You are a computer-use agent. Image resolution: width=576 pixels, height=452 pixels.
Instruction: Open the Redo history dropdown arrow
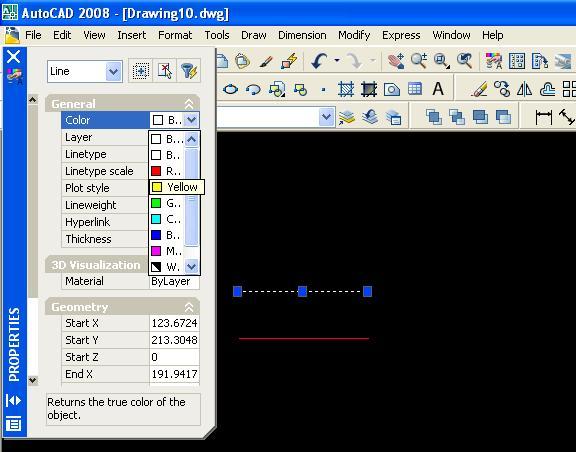point(372,61)
